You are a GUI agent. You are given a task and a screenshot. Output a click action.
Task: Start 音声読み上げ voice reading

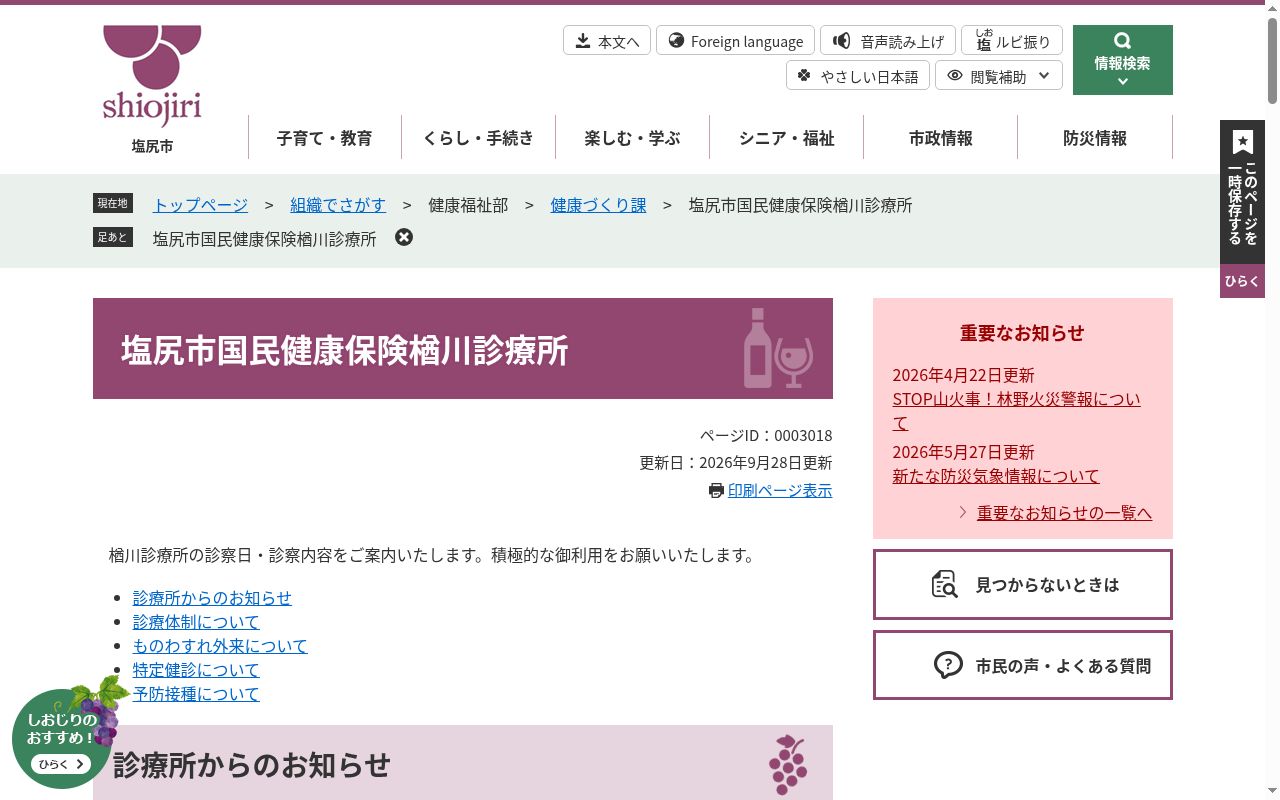point(888,41)
